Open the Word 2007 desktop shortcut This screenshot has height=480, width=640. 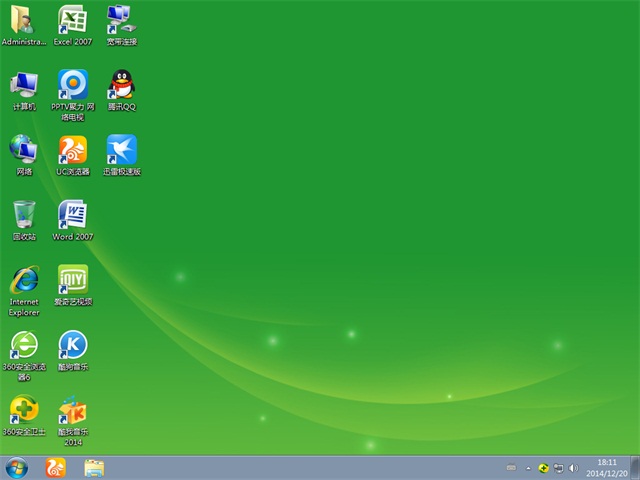coord(72,215)
